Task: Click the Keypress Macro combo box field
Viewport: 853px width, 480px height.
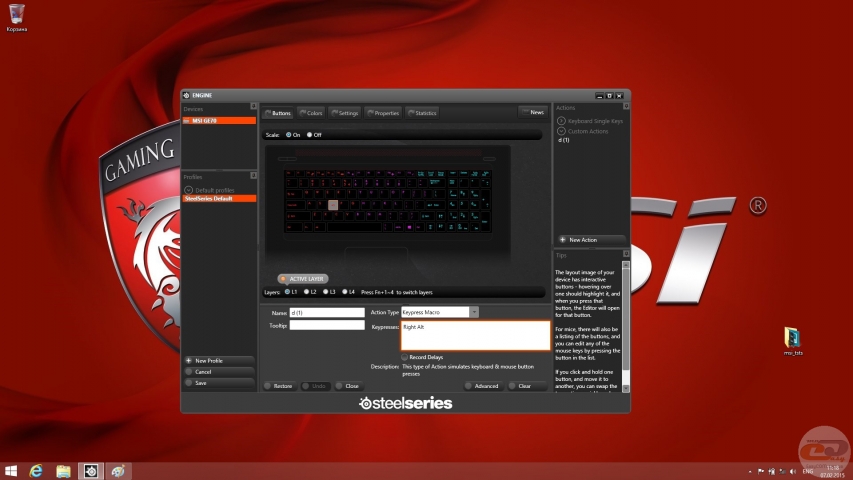Action: [x=435, y=312]
